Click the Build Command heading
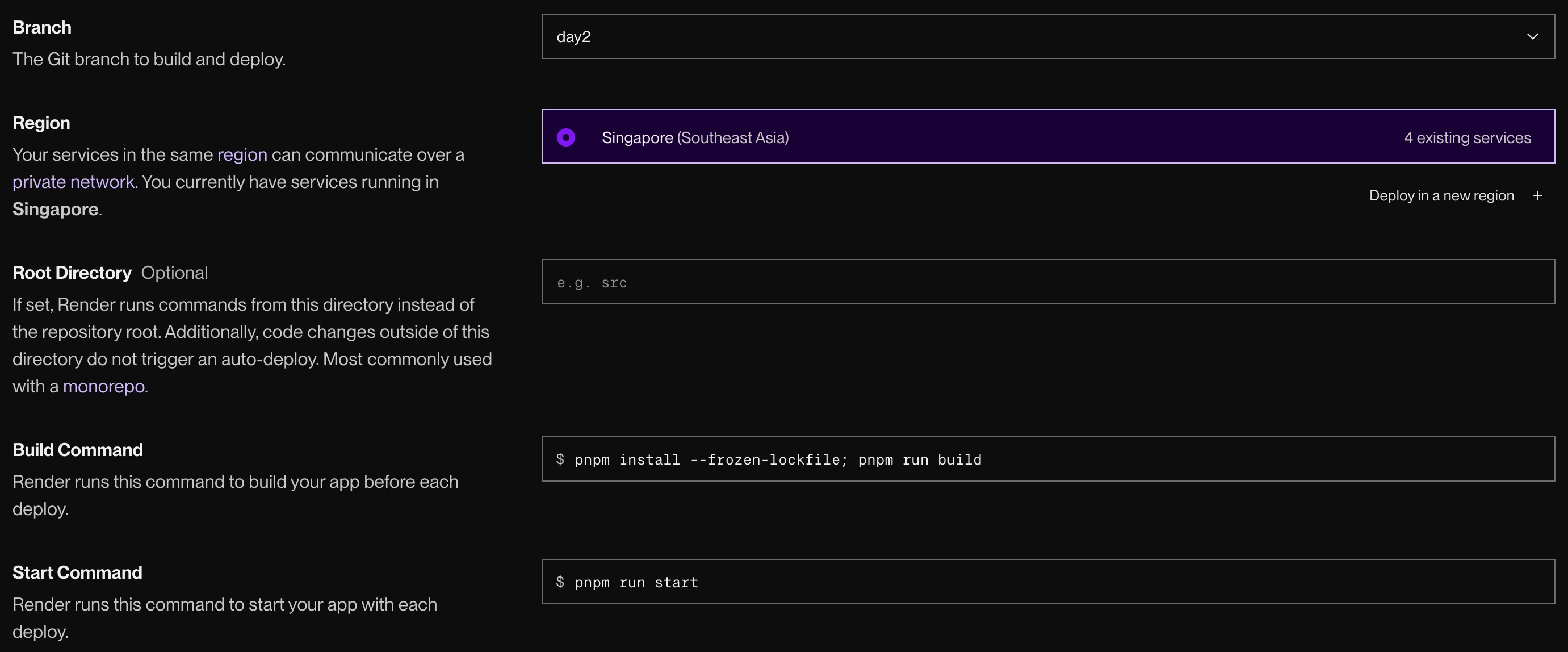The image size is (1568, 652). point(78,450)
